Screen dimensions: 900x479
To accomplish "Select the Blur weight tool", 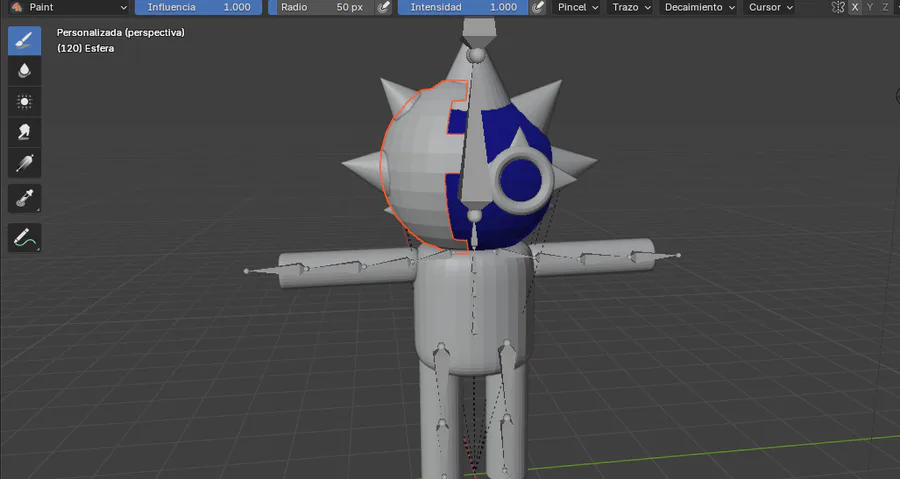I will [24, 71].
